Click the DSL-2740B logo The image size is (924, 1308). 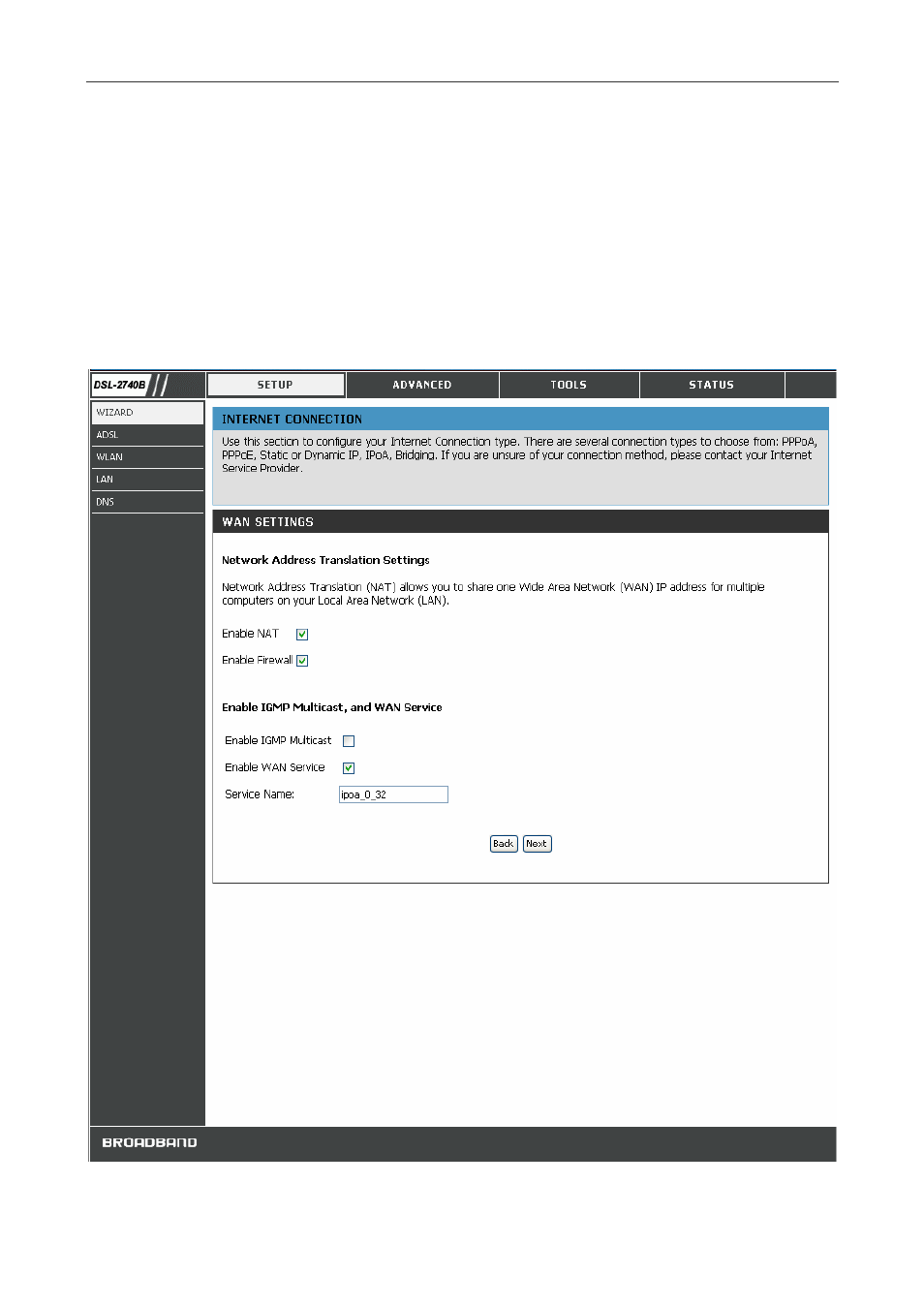tap(120, 385)
